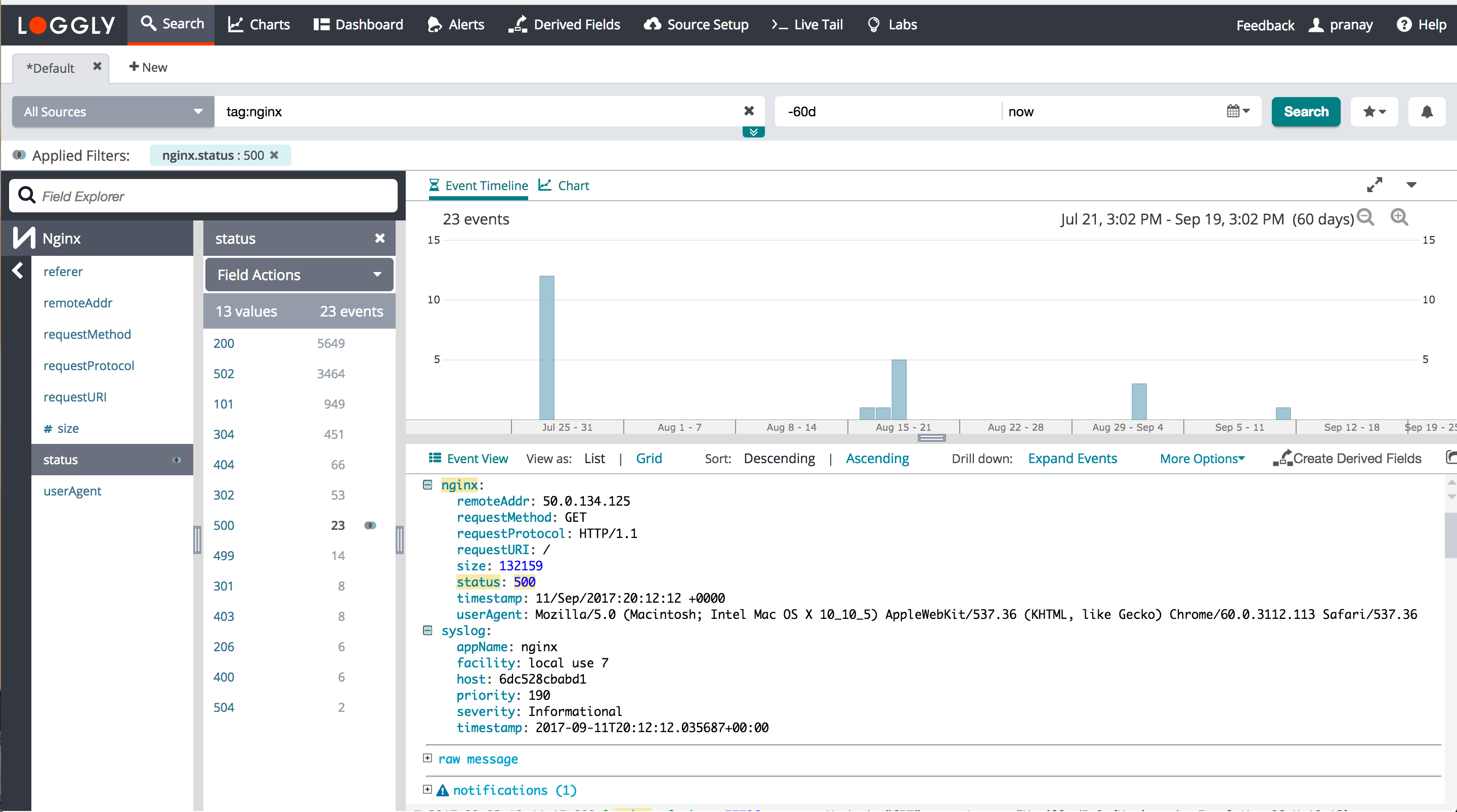The width and height of the screenshot is (1457, 812).
Task: Expand the raw message section
Action: 427,758
